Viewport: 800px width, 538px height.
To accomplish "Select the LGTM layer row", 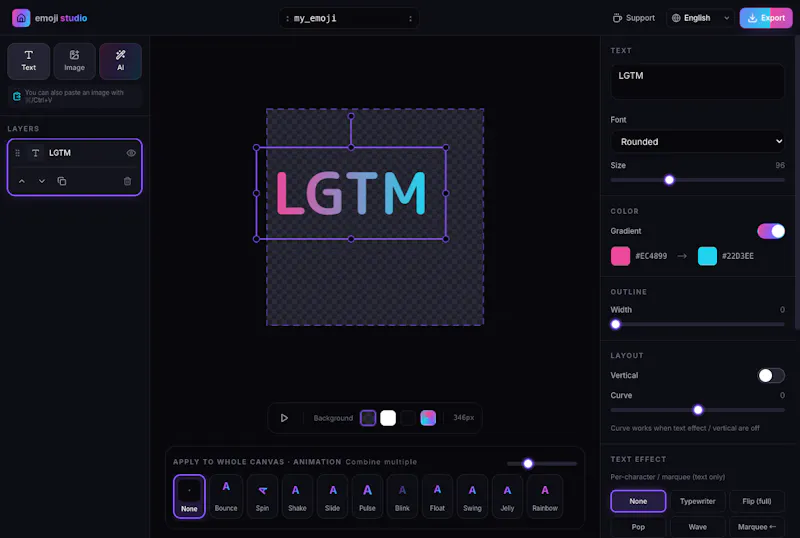I will pos(74,153).
